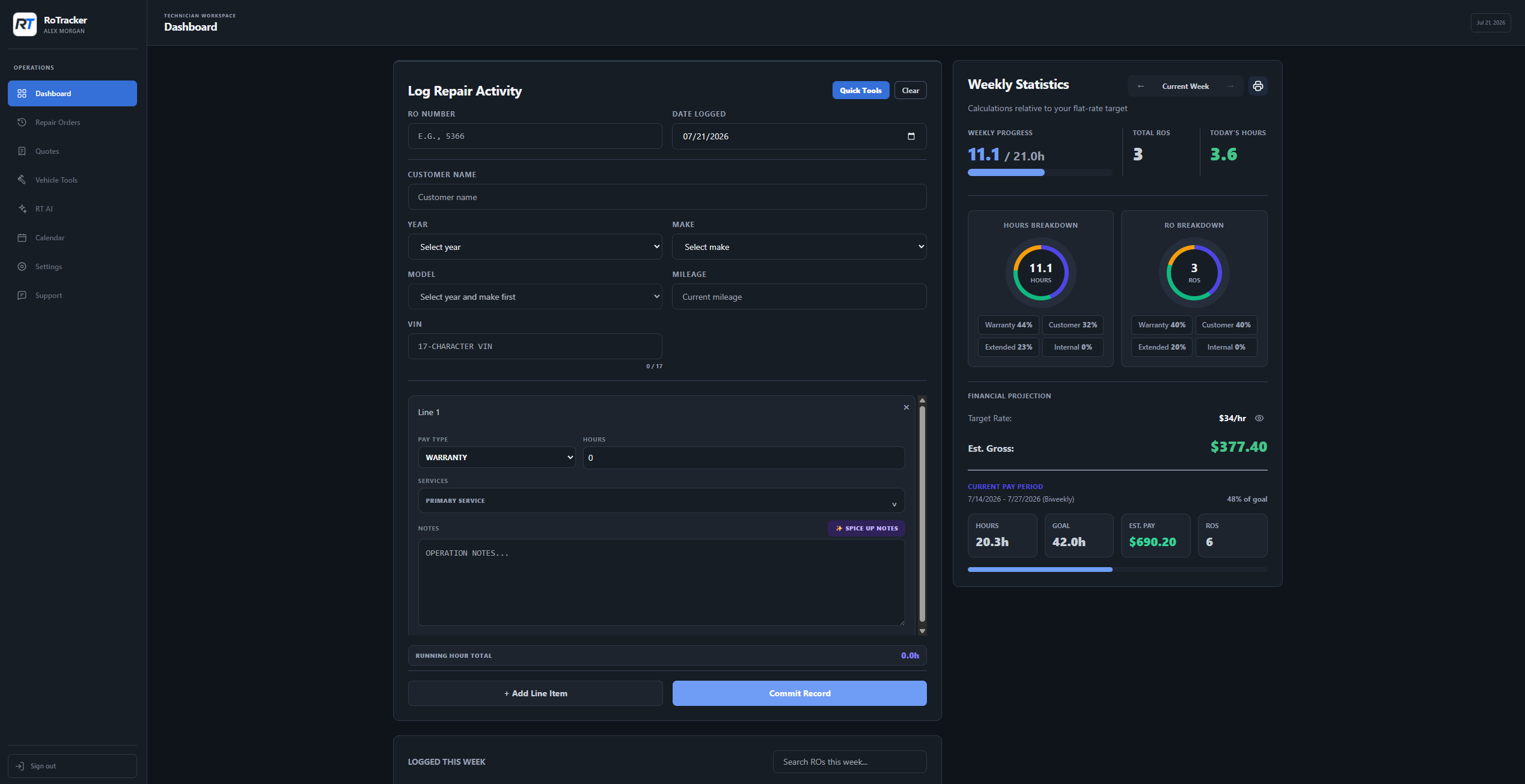Screen dimensions: 1525x784
Task: Open the Make dropdown
Action: 799,247
